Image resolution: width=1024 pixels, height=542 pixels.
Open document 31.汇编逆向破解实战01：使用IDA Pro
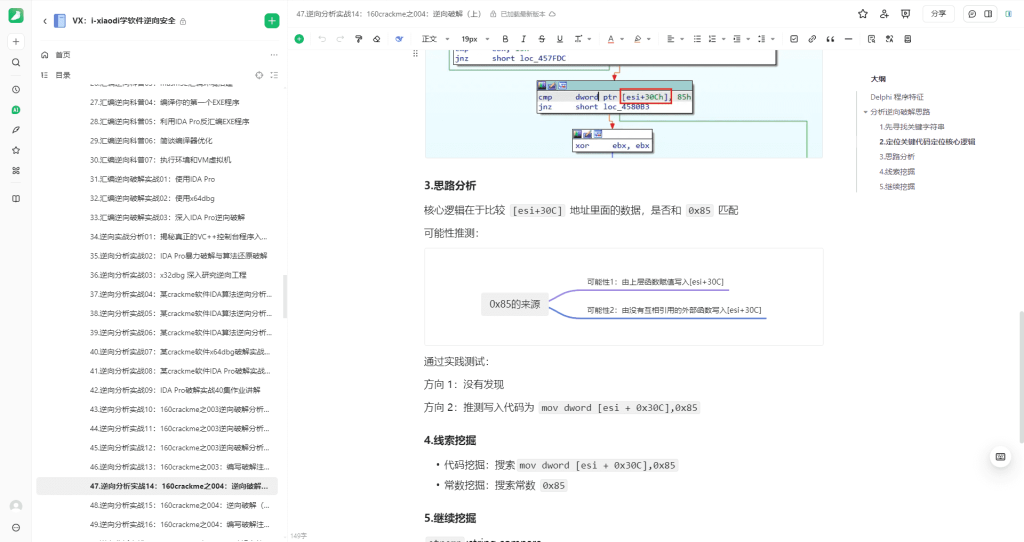point(152,179)
